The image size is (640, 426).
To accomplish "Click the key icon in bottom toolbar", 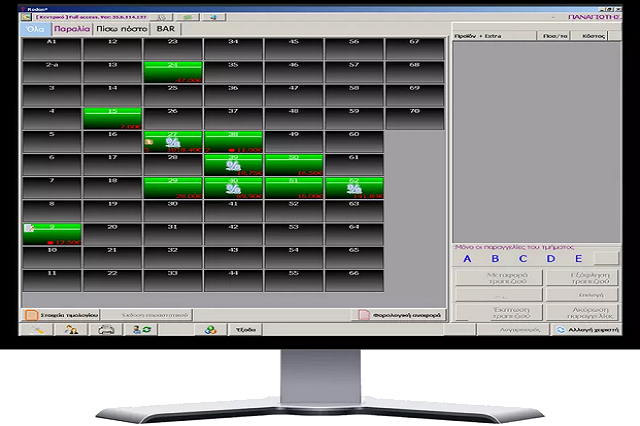I will click(37, 329).
